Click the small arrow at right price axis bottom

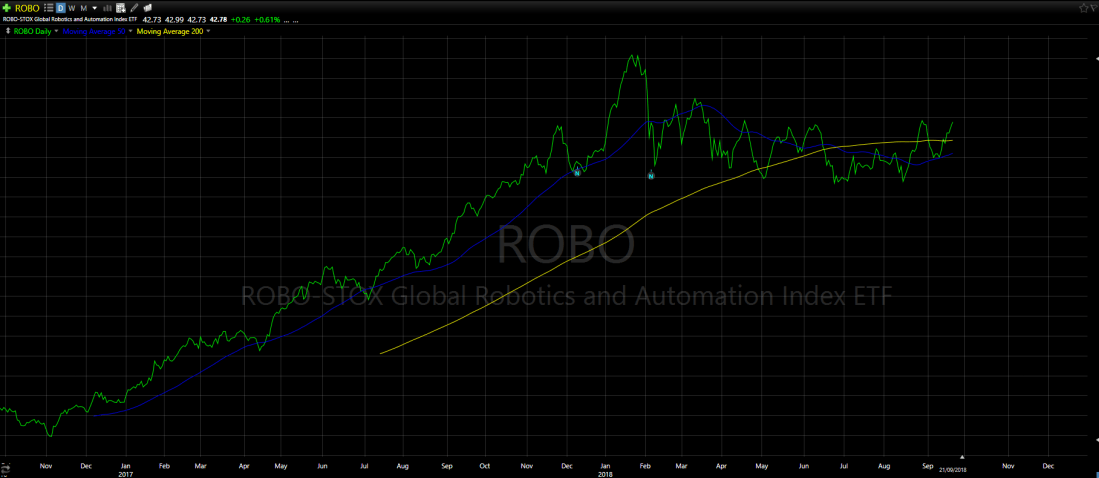point(1097,439)
